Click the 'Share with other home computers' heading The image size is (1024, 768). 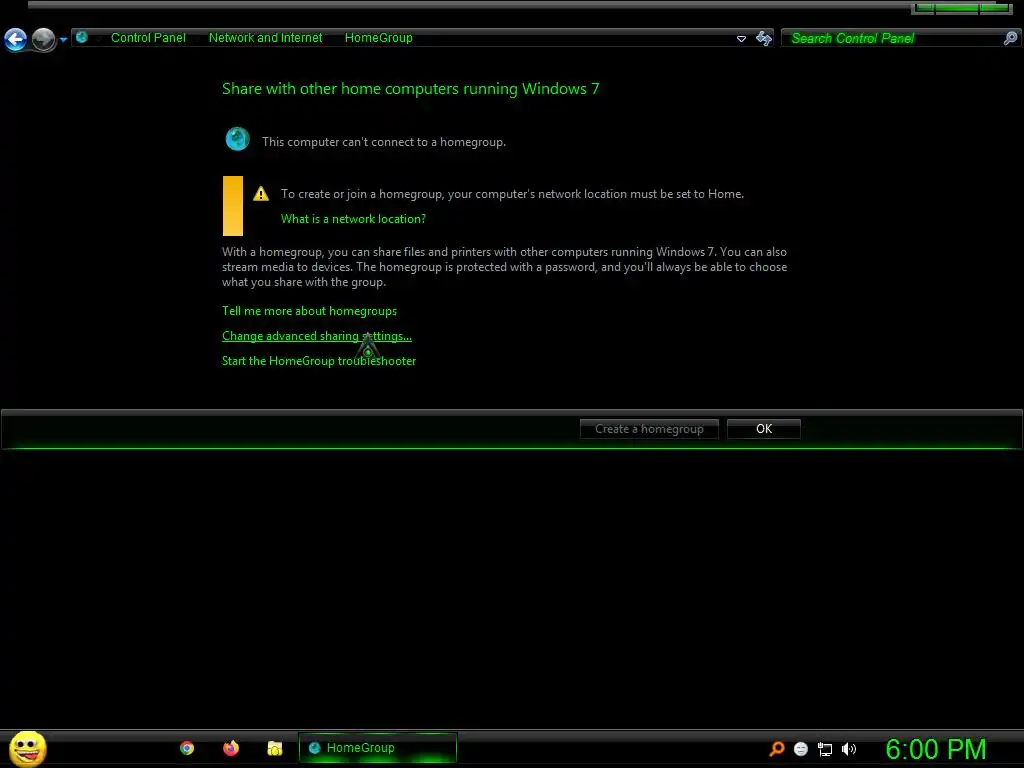coord(410,89)
